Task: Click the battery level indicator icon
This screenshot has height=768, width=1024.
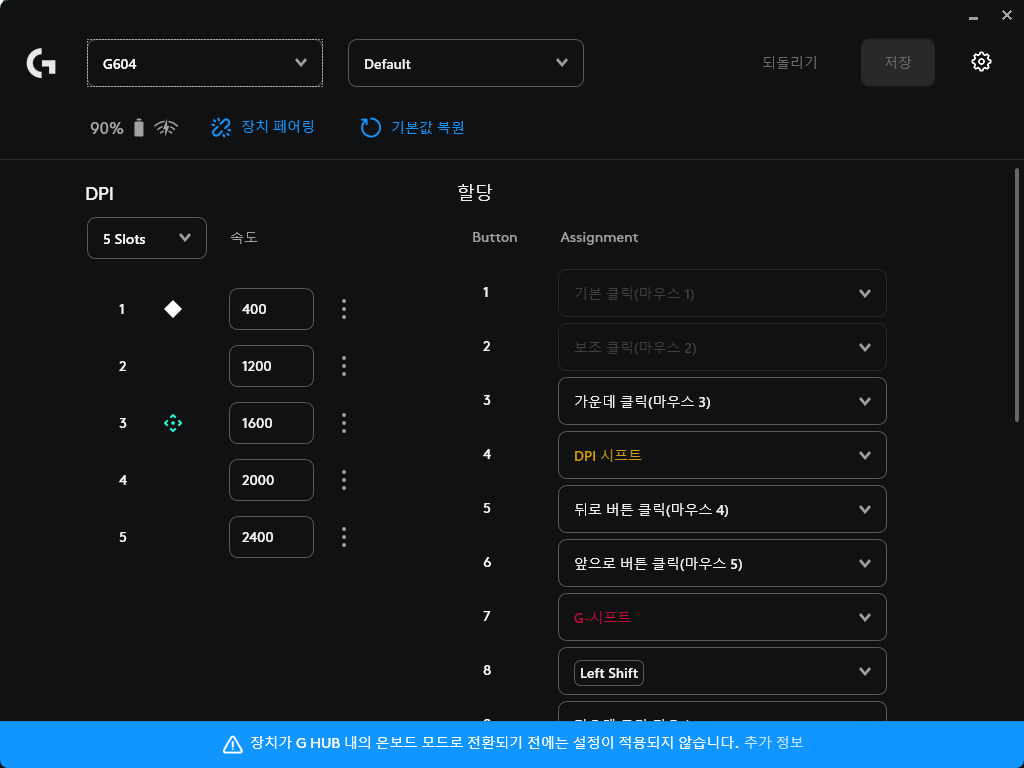Action: point(137,127)
